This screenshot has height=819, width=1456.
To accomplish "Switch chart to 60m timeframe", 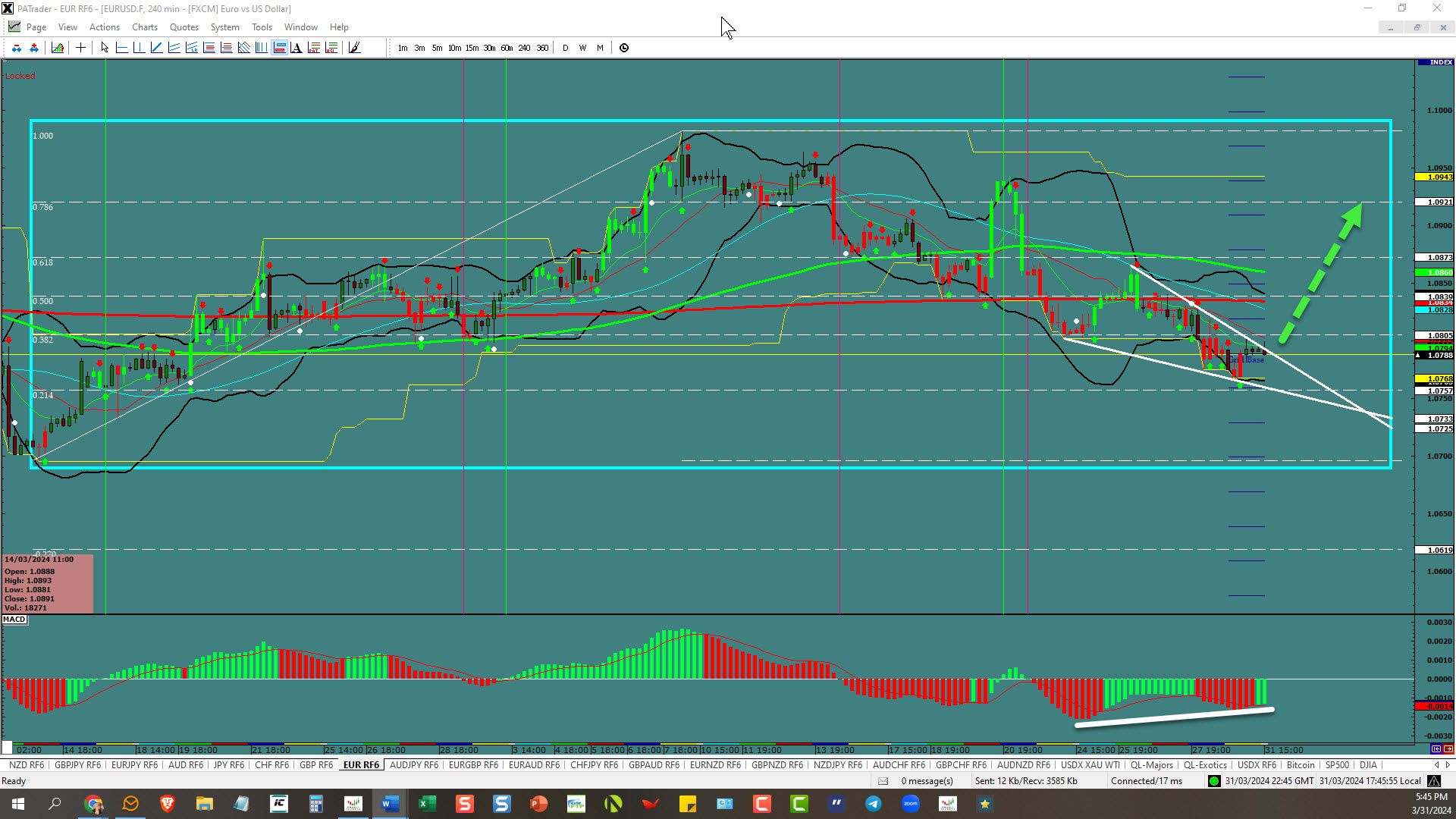I will click(x=507, y=48).
